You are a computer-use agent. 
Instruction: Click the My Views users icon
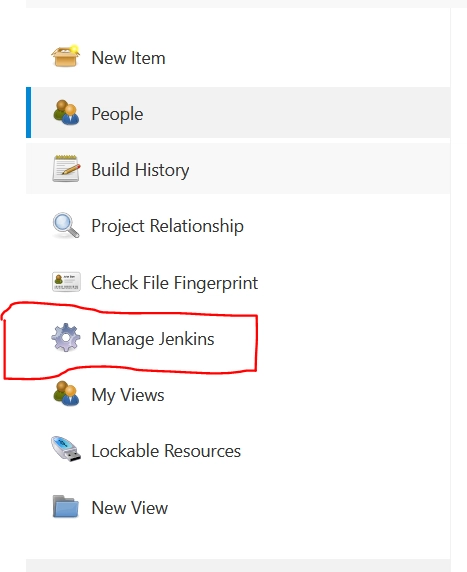[x=66, y=394]
